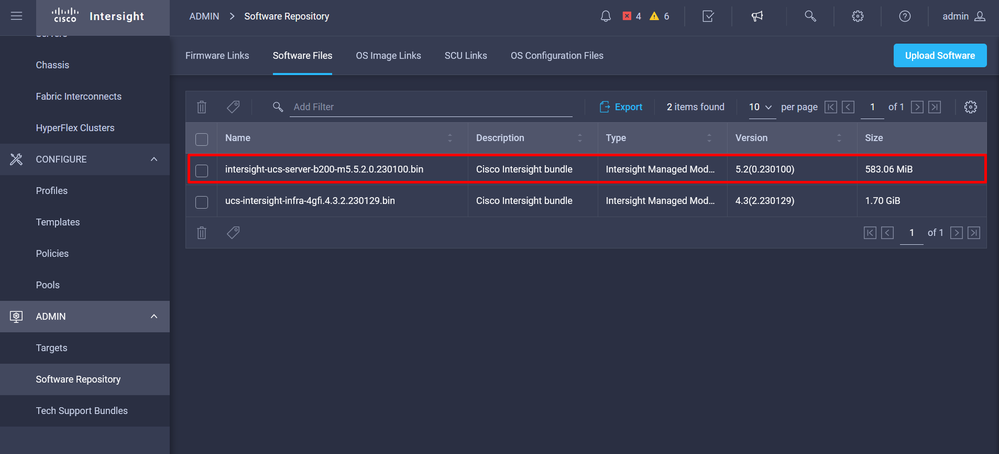This screenshot has height=454, width=999.
Task: Click the ADMIN section icon
Action: pos(17,316)
